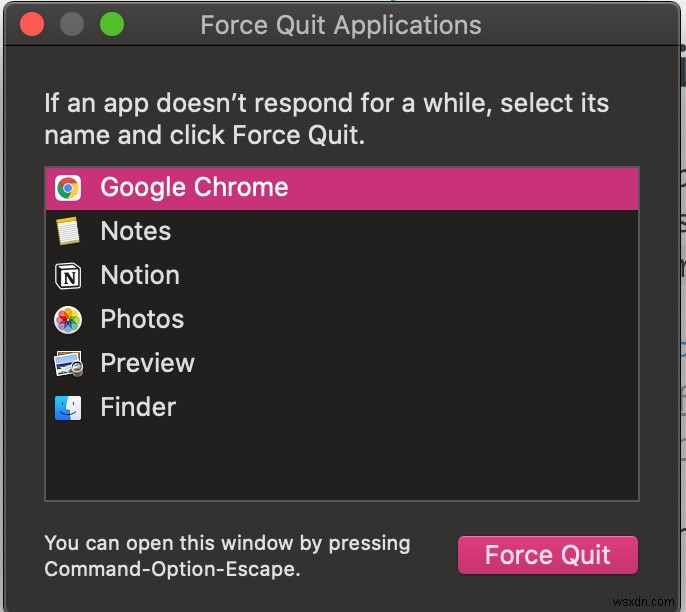Click the instruction text above the app list
Image resolution: width=686 pixels, height=612 pixels.
point(326,118)
